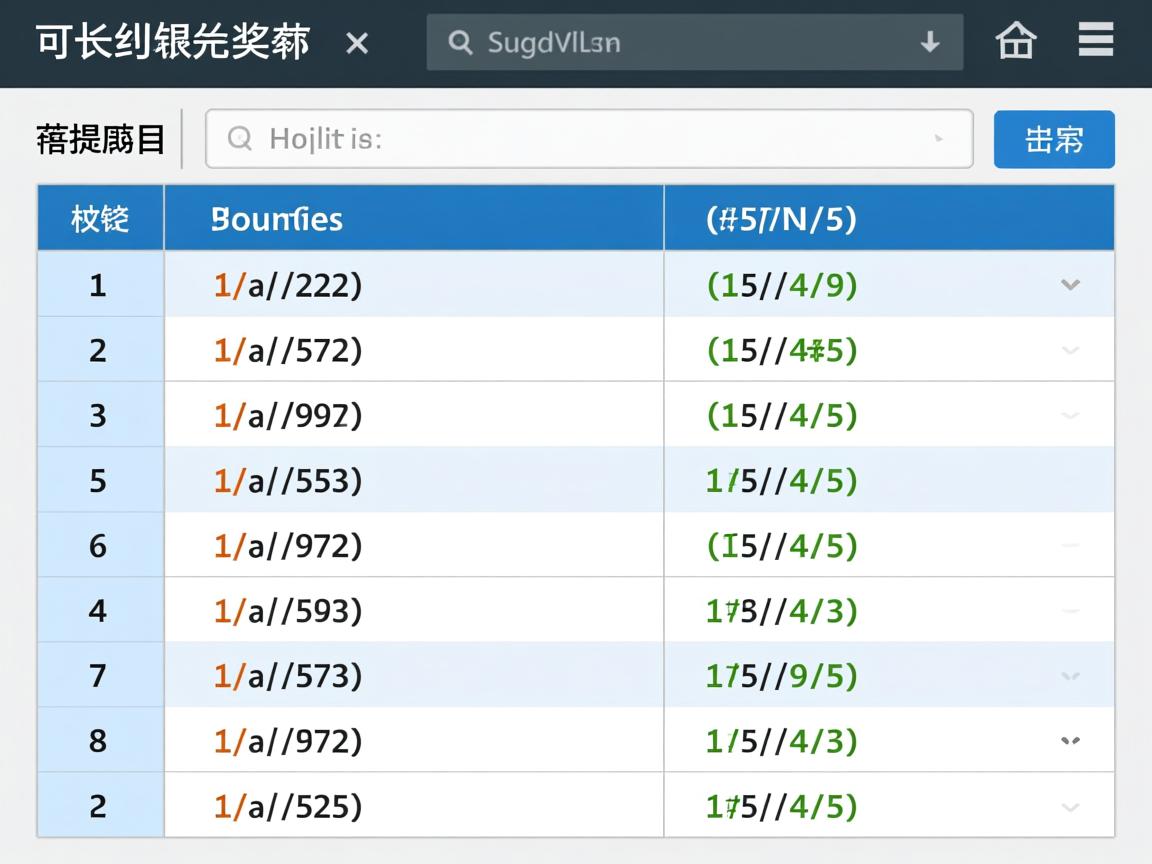1152x864 pixels.
Task: Click the search icon inside the dark header
Action: [x=460, y=43]
